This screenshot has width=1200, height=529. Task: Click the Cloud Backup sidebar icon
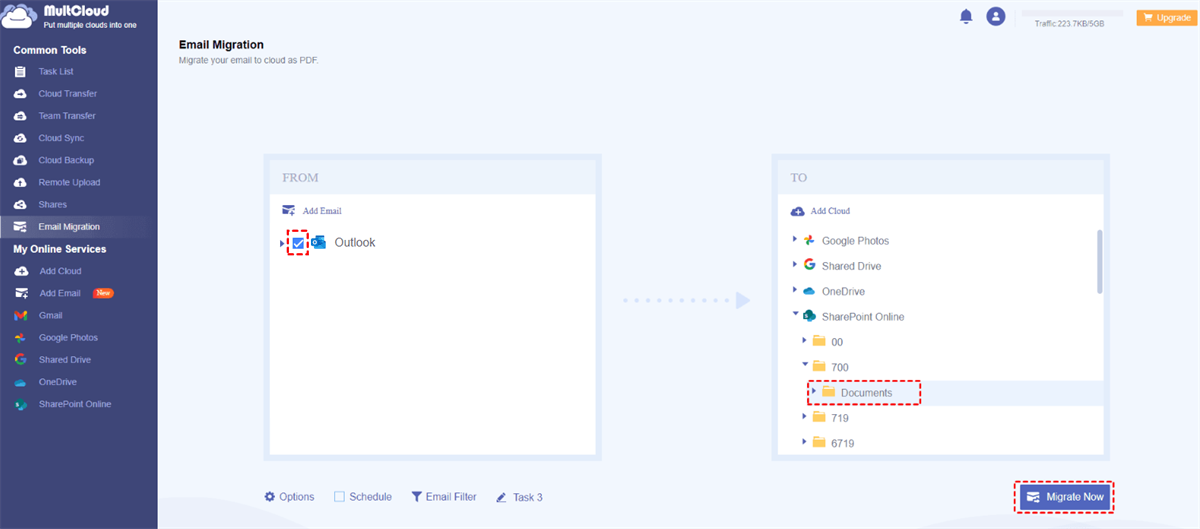tap(20, 160)
